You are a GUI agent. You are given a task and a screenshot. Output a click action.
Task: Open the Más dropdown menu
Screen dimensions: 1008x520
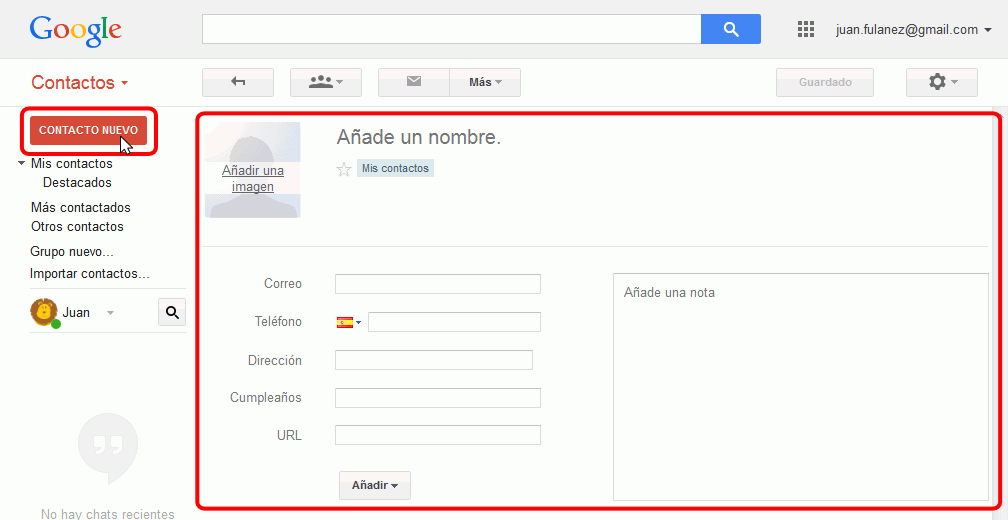pyautogui.click(x=485, y=82)
